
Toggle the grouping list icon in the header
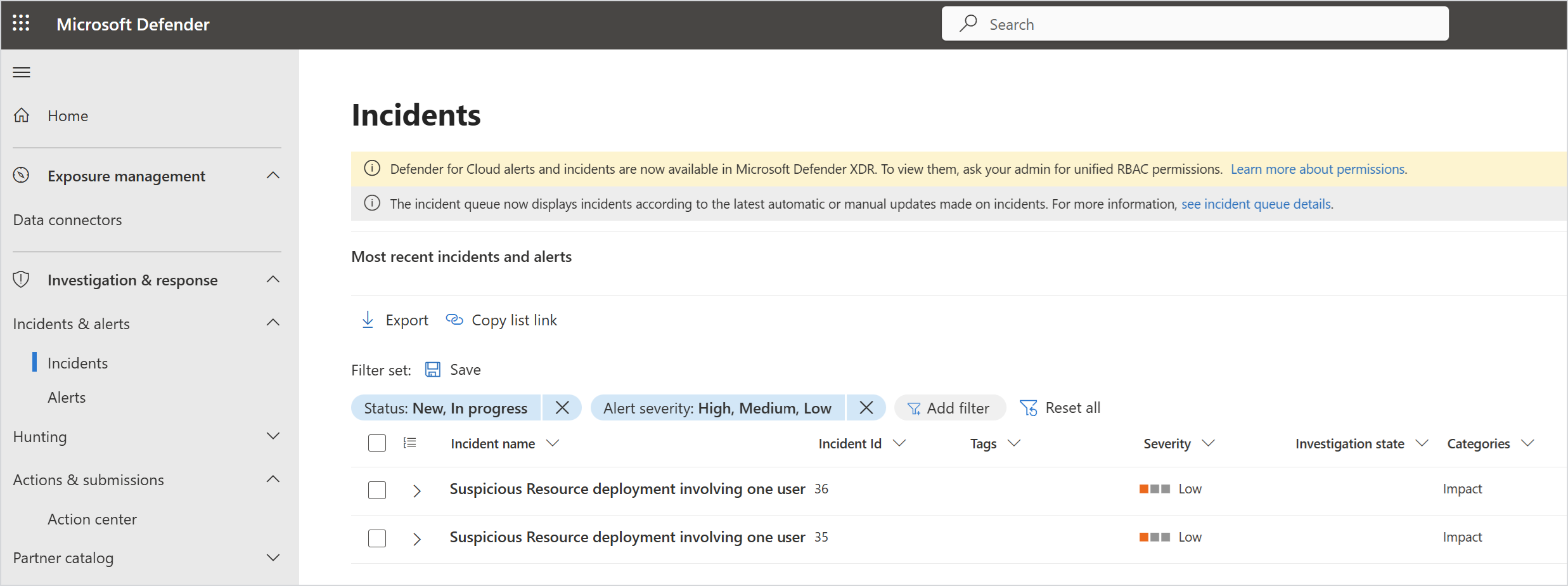pyautogui.click(x=410, y=443)
